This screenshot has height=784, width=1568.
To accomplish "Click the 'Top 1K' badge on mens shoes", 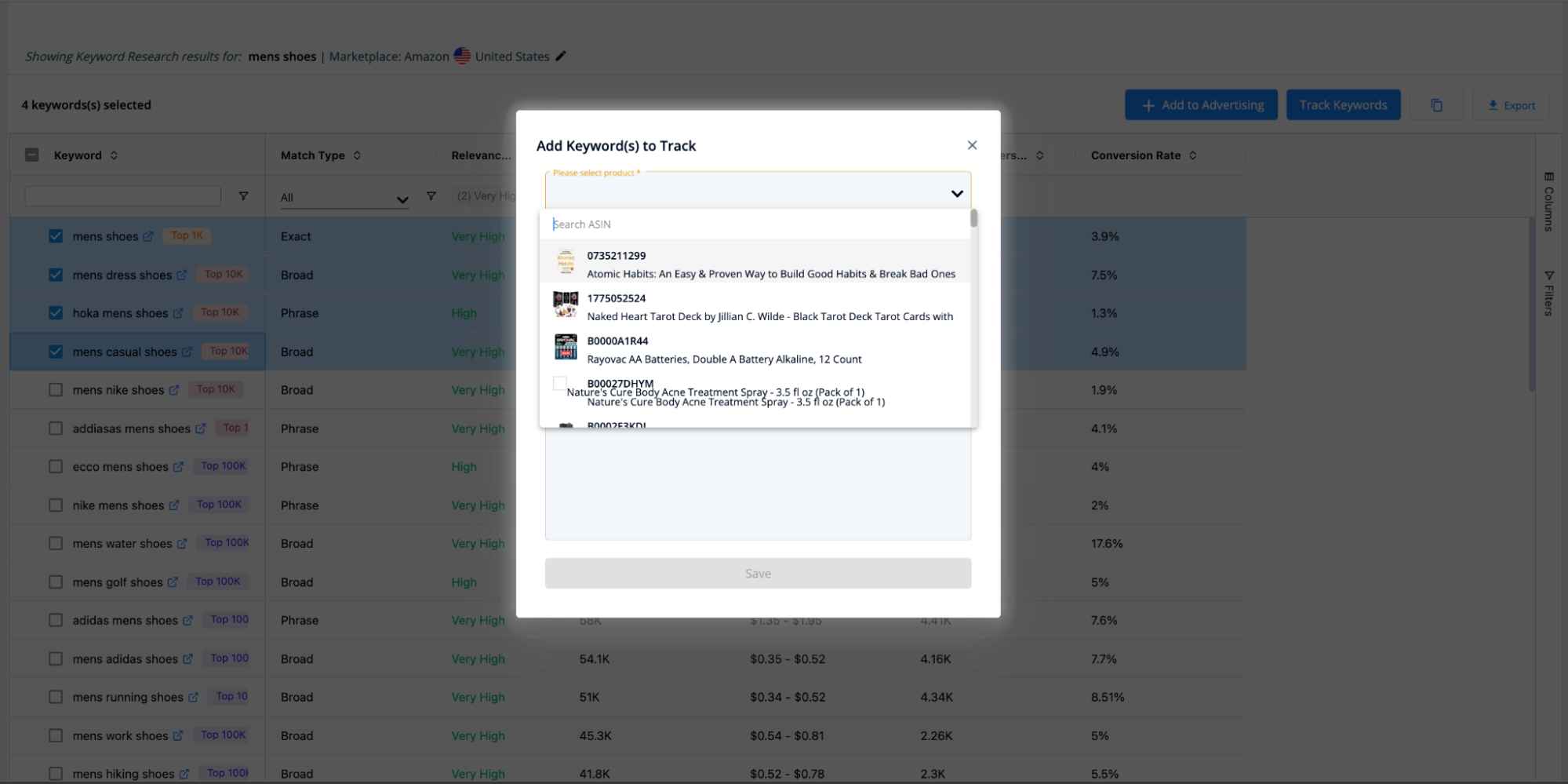I will pos(187,235).
